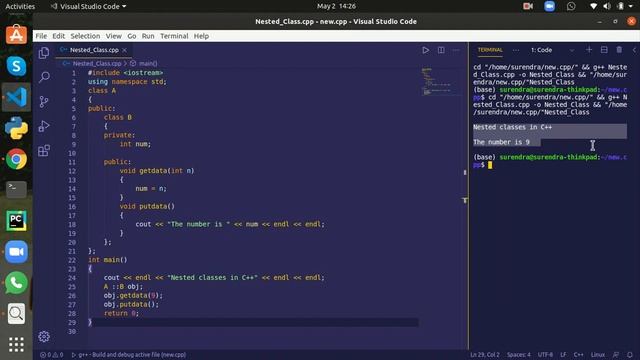Open the Ubuntu Software dock icon
The width and height of the screenshot is (640, 360).
point(16,35)
